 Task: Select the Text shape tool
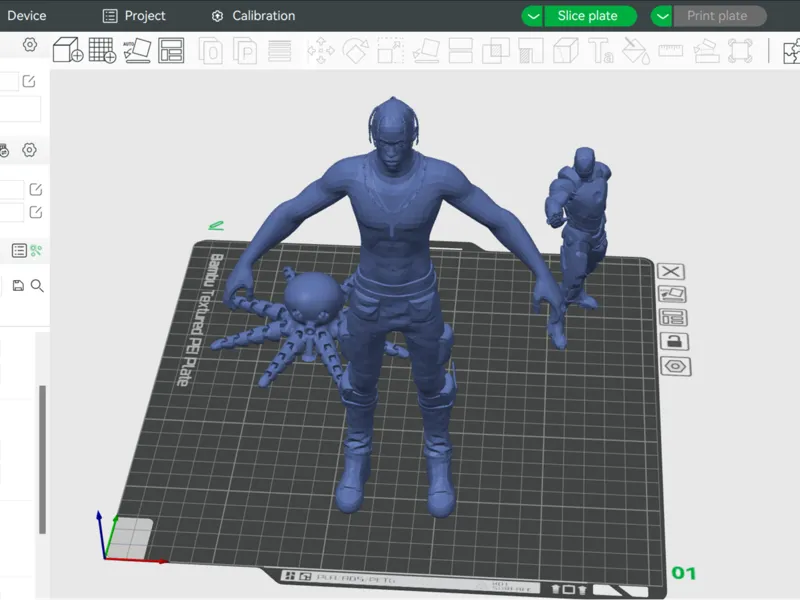coord(601,51)
